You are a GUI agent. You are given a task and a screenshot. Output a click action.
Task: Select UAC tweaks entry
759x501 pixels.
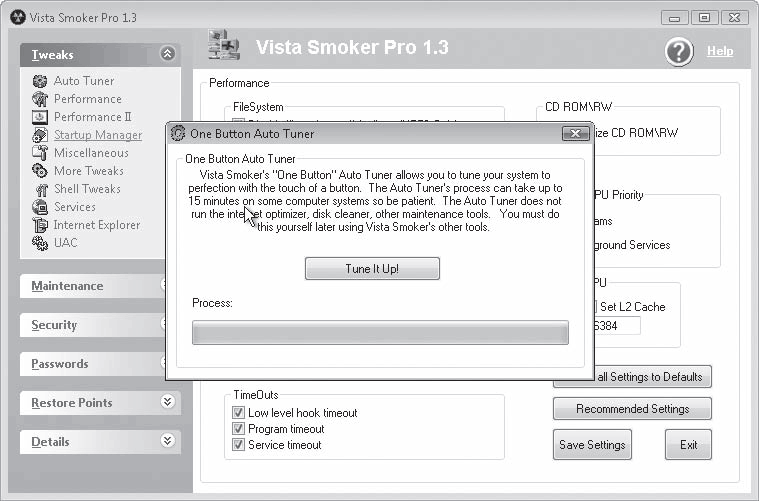point(65,243)
